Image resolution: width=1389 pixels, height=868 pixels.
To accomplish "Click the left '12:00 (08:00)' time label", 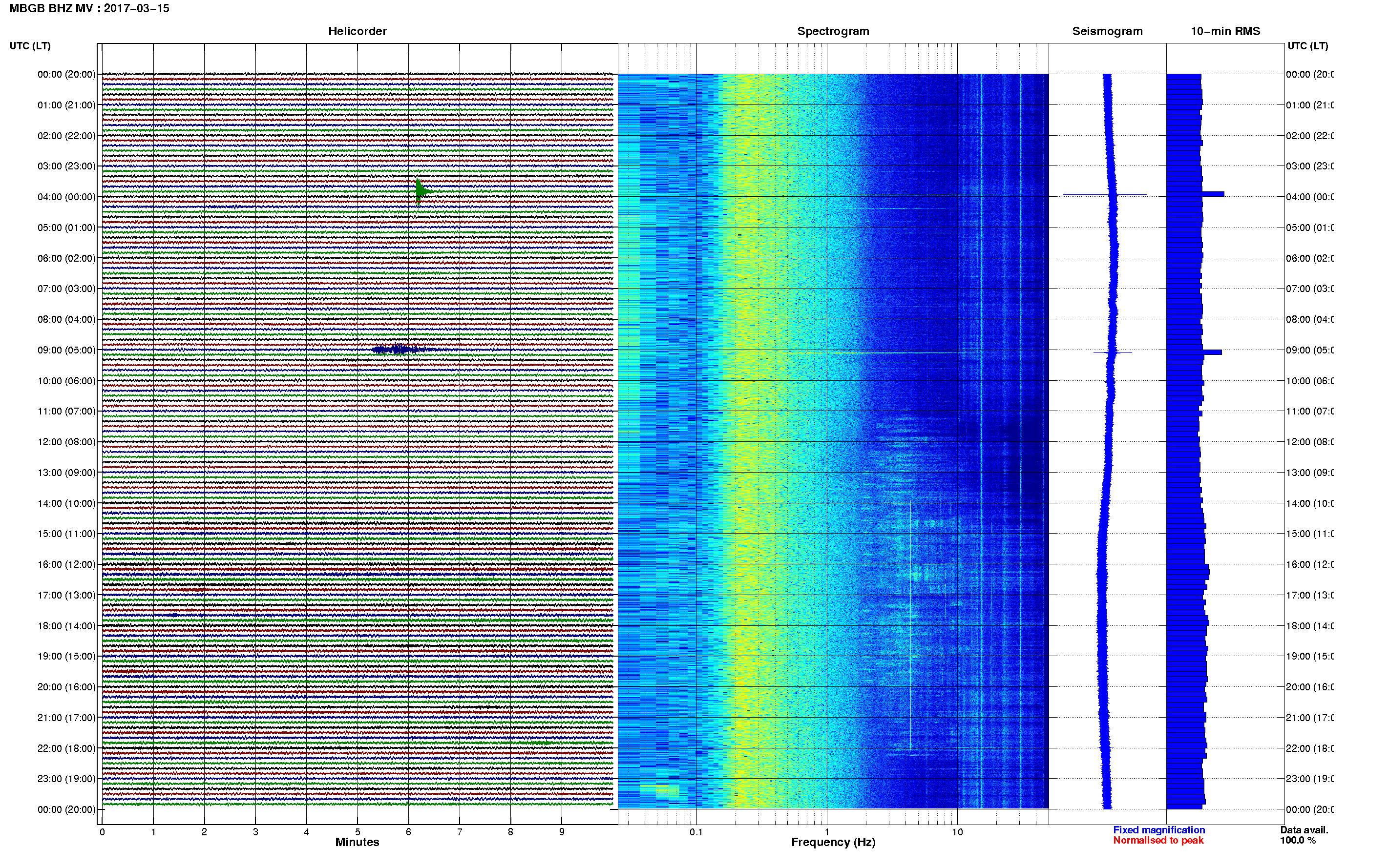I will coord(66,442).
